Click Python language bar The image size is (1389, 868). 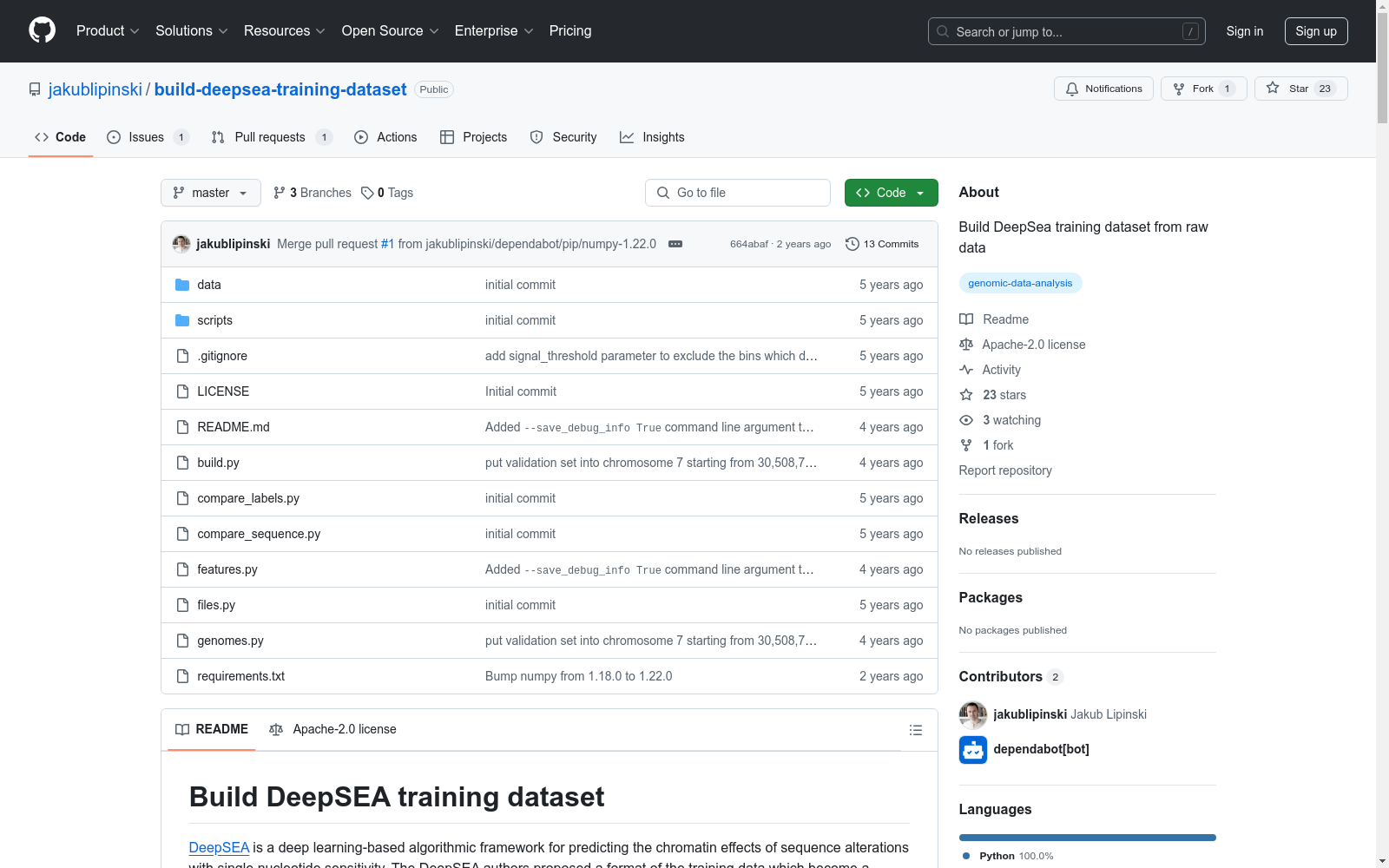[x=1087, y=838]
